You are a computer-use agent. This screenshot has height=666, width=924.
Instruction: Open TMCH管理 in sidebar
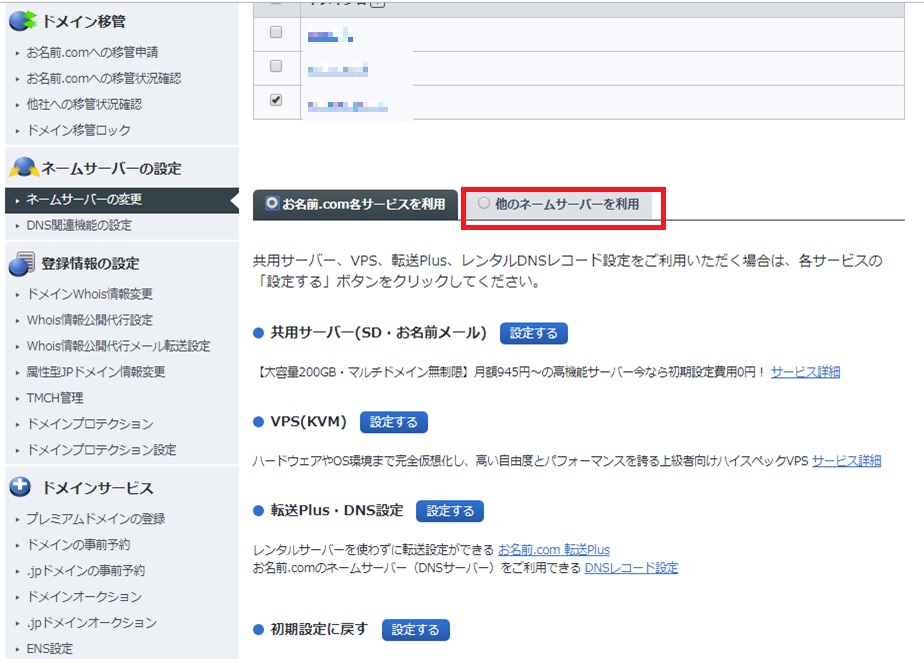click(x=55, y=398)
